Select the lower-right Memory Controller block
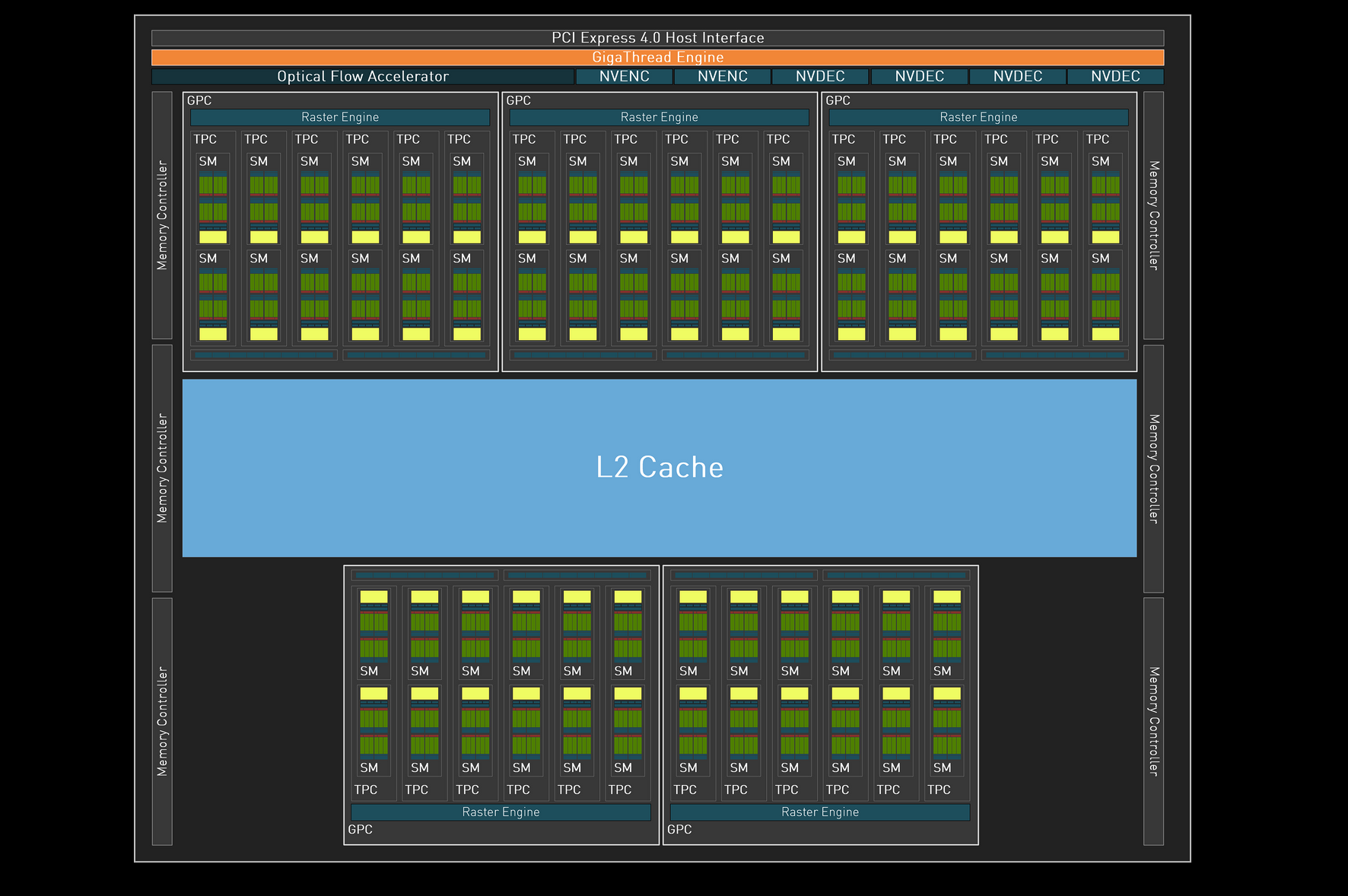The width and height of the screenshot is (1348, 896). click(x=1154, y=721)
